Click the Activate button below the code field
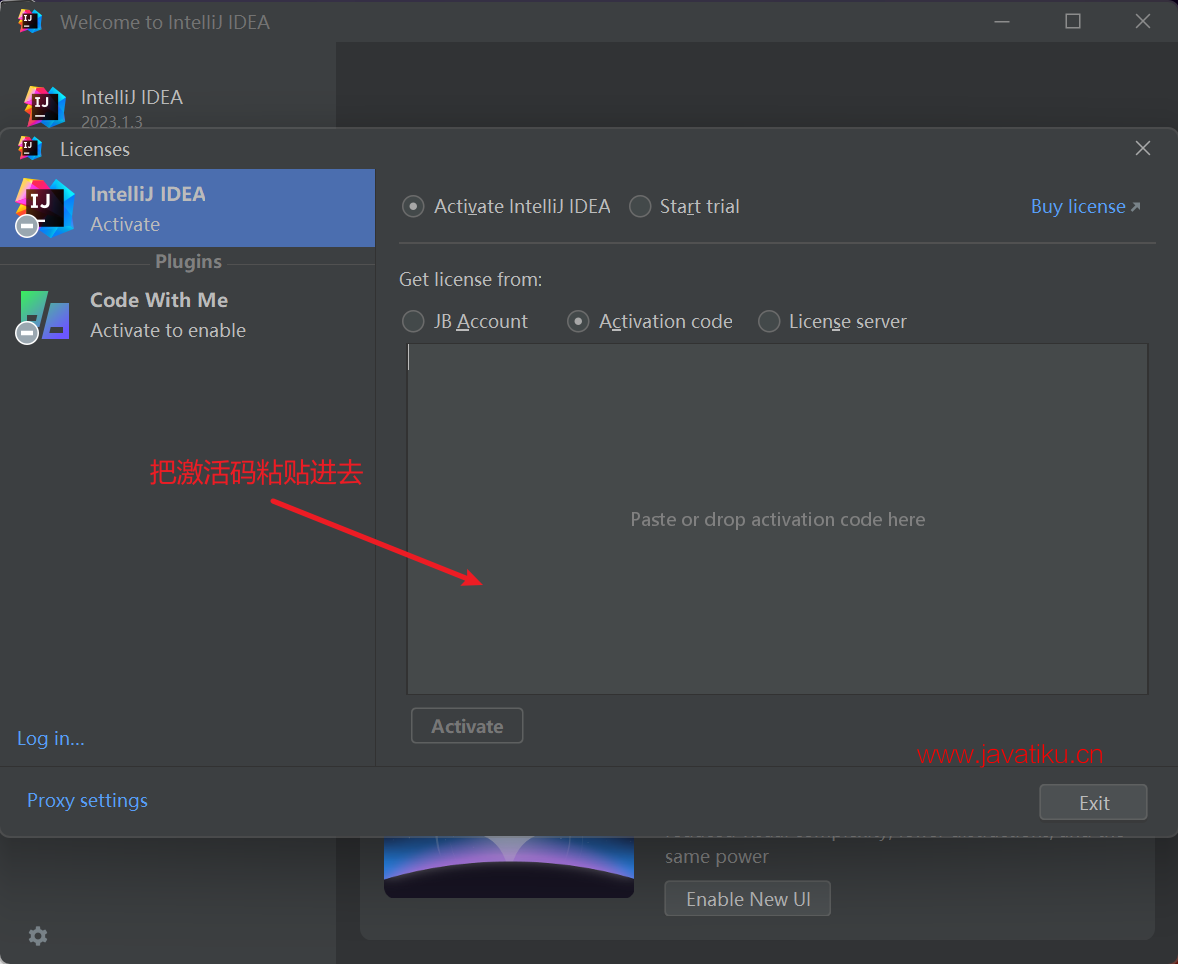The image size is (1178, 964). pos(467,726)
